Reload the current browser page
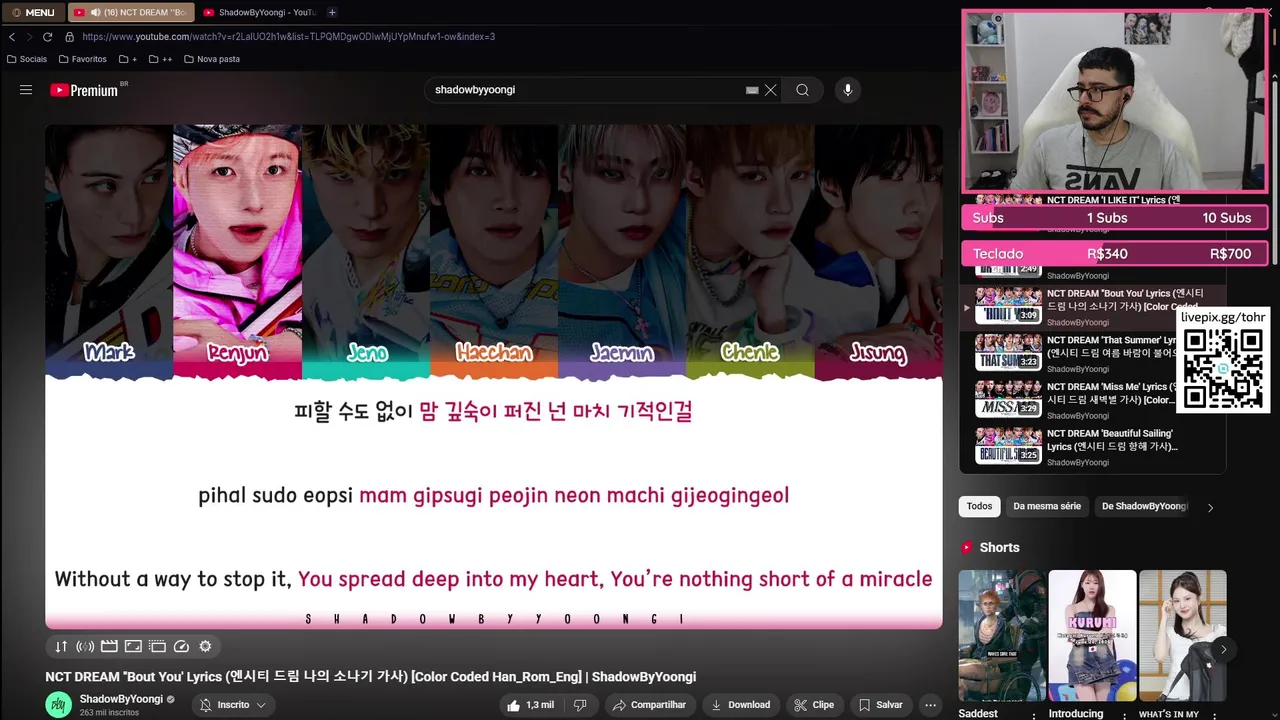1280x720 pixels. [47, 37]
